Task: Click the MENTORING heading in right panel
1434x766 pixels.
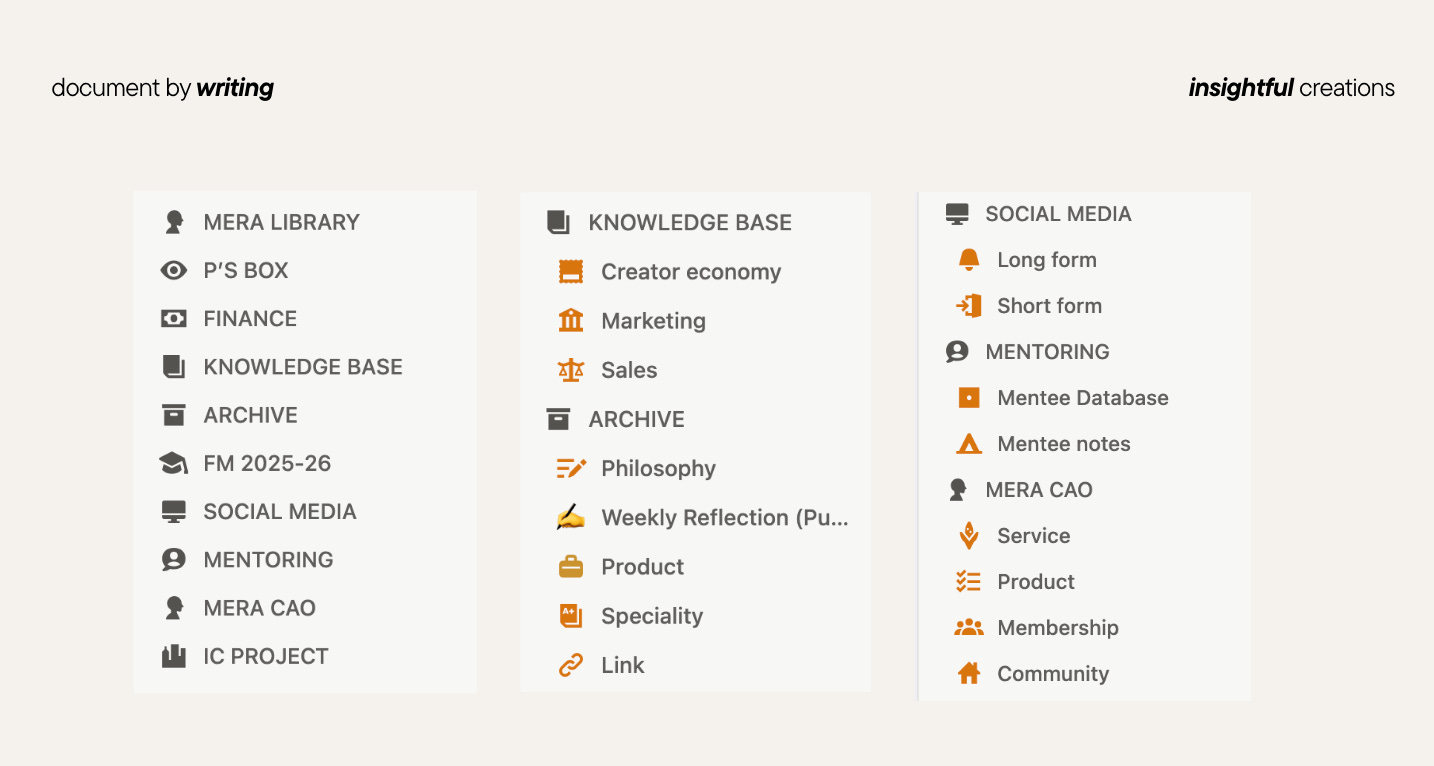Action: (1048, 352)
